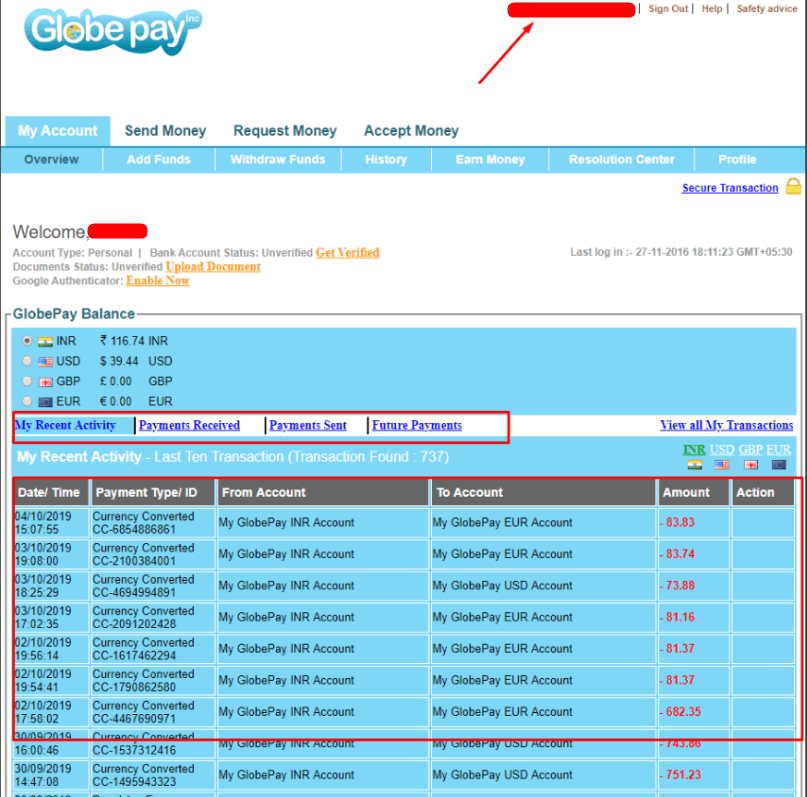Click transaction ID CC-1495943323
807x797 pixels.
(x=134, y=782)
